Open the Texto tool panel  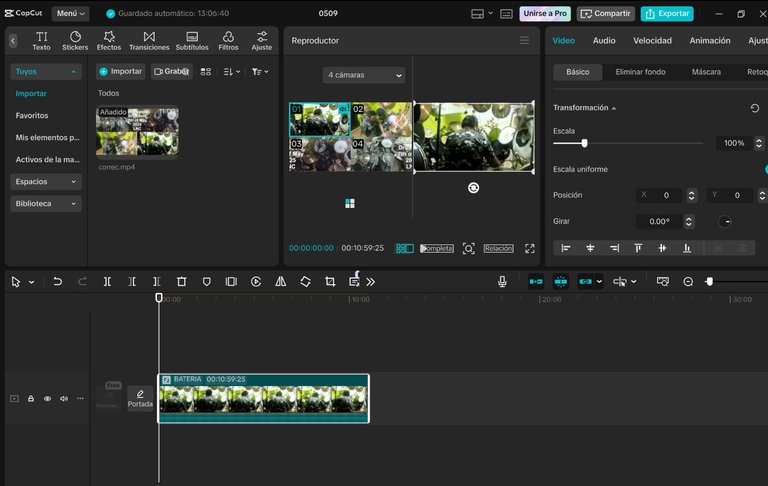click(42, 41)
